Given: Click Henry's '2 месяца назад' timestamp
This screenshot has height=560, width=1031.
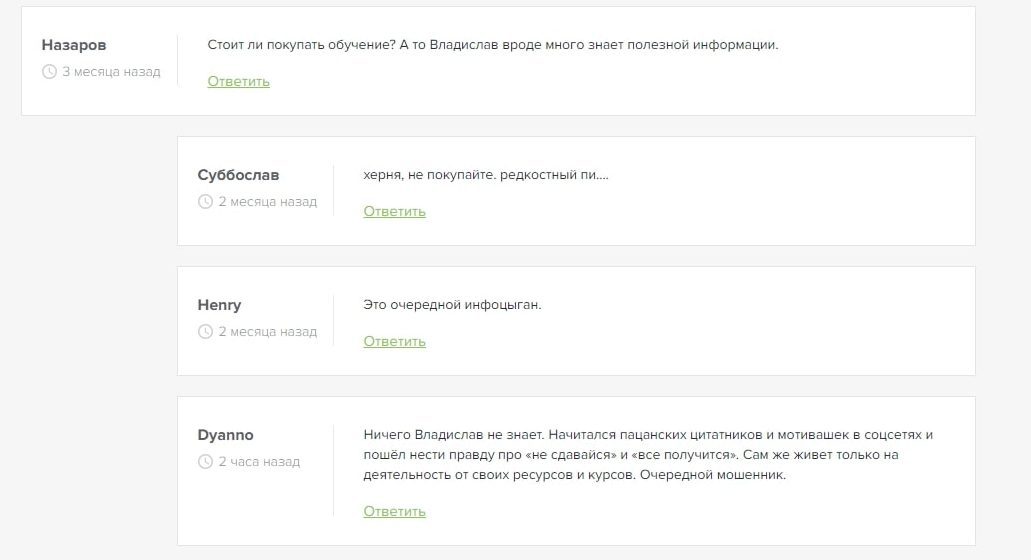Looking at the screenshot, I should (x=268, y=332).
